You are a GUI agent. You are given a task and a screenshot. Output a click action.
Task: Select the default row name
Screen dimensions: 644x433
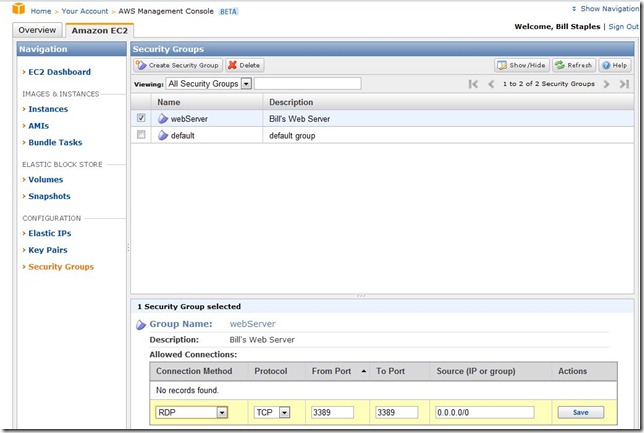182,136
